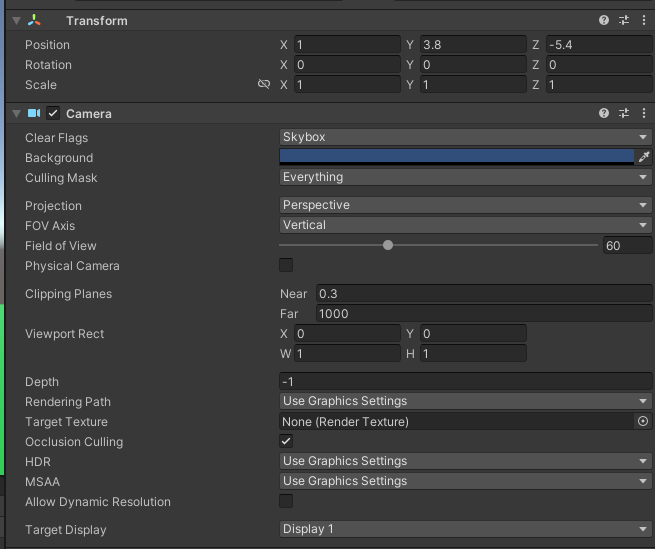This screenshot has width=655, height=549.
Task: Collapse the Camera component foldout
Action: tap(16, 113)
